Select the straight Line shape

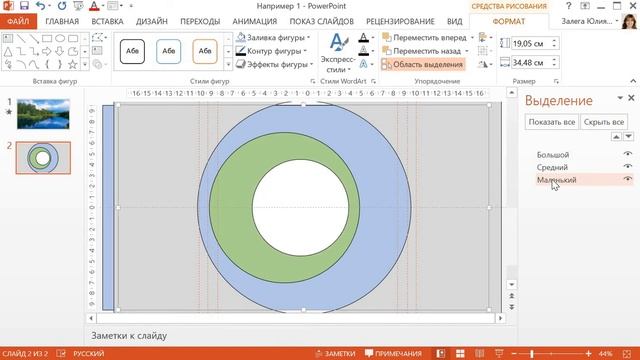pyautogui.click(x=21, y=39)
